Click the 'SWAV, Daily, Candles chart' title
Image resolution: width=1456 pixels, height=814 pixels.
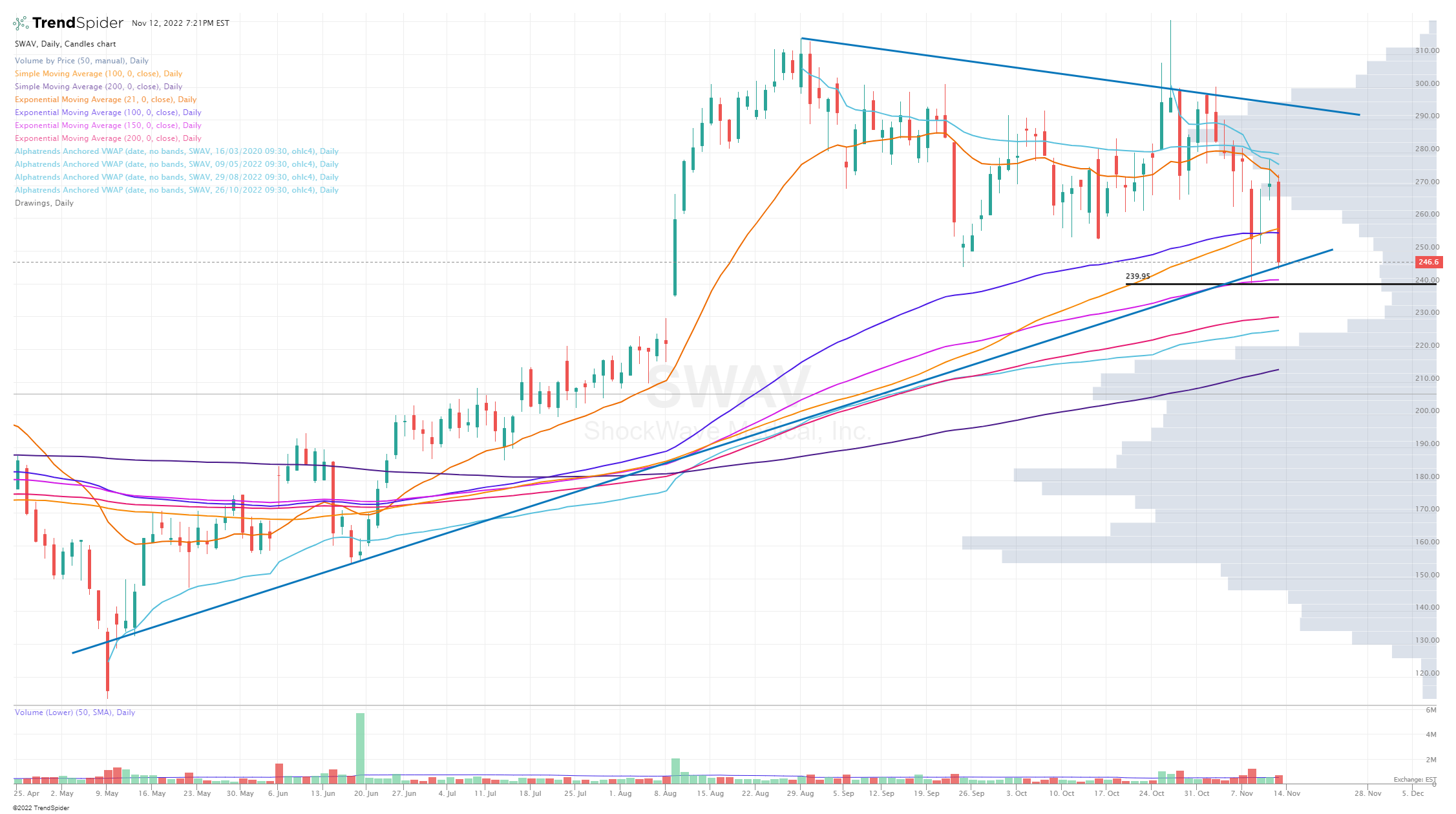tap(65, 44)
